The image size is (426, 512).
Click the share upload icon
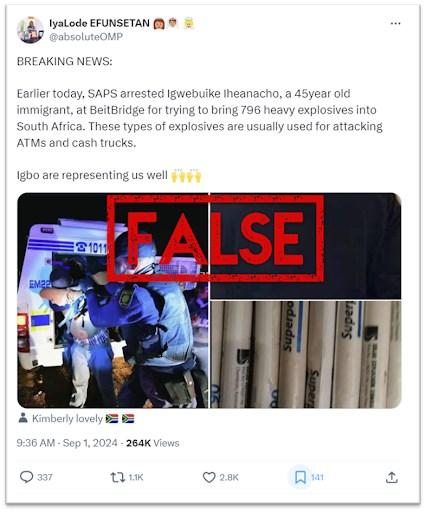click(x=392, y=477)
